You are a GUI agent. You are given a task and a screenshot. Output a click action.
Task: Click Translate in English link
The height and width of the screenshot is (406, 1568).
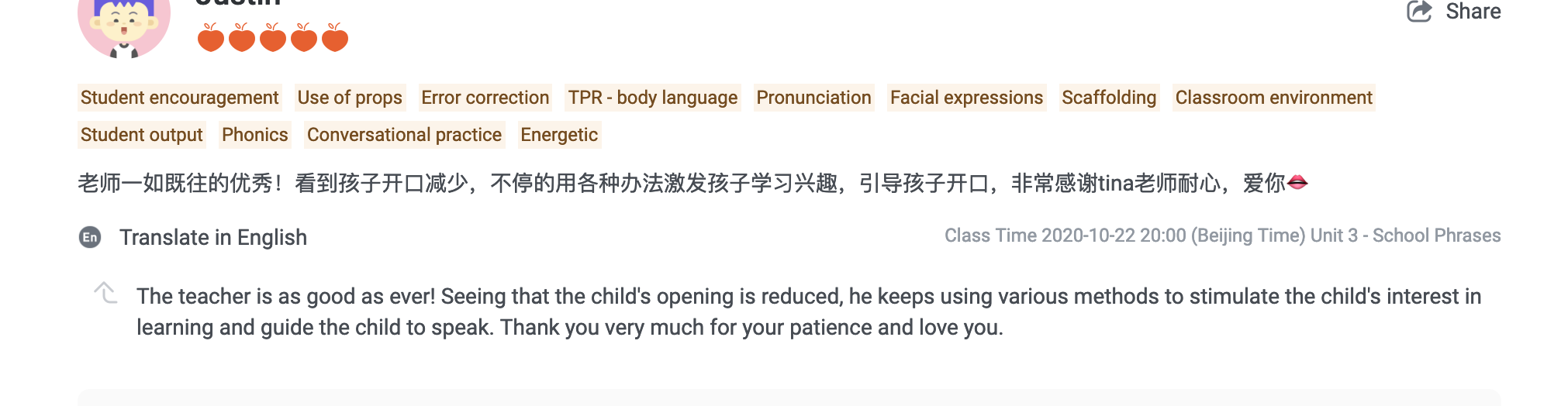(x=213, y=237)
